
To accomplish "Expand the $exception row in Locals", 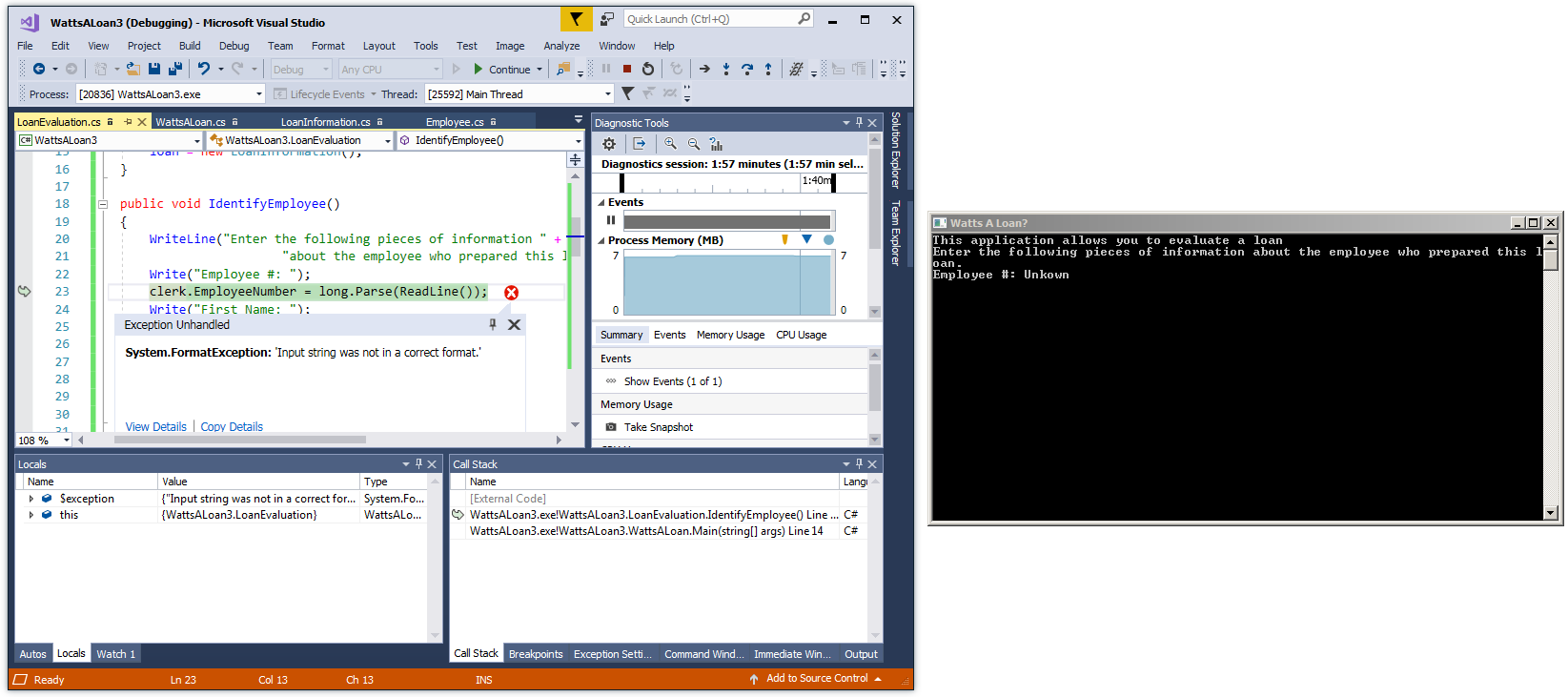I will 31,499.
